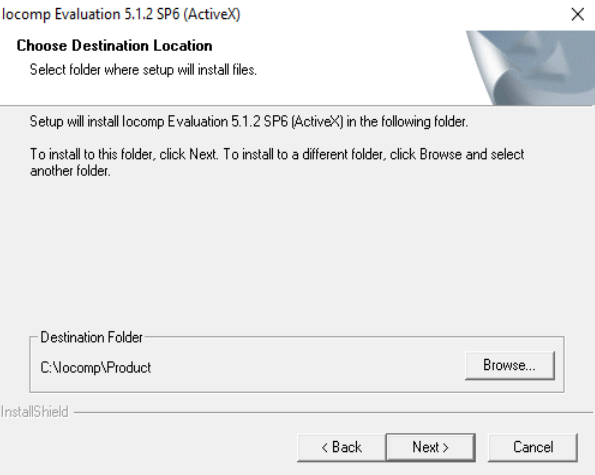595x475 pixels.
Task: Close the installer dialog with X
Action: coord(578,14)
